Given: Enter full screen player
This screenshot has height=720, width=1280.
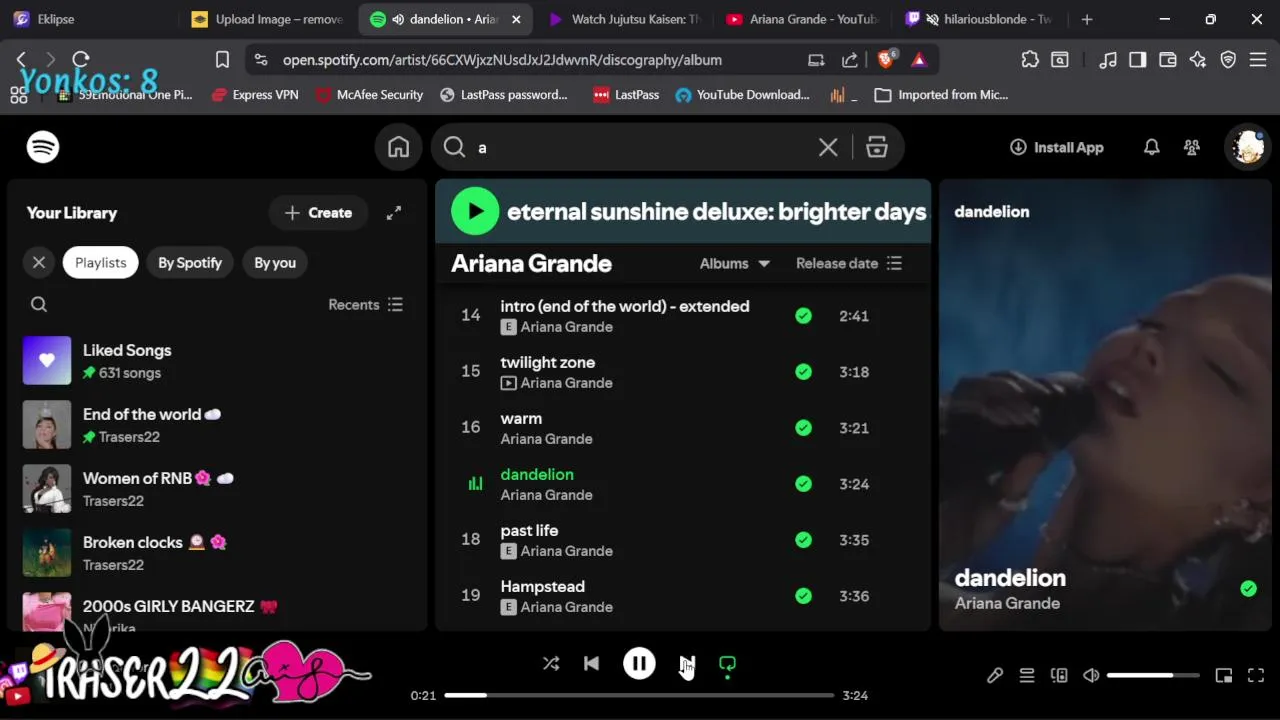Looking at the screenshot, I should pos(1256,675).
